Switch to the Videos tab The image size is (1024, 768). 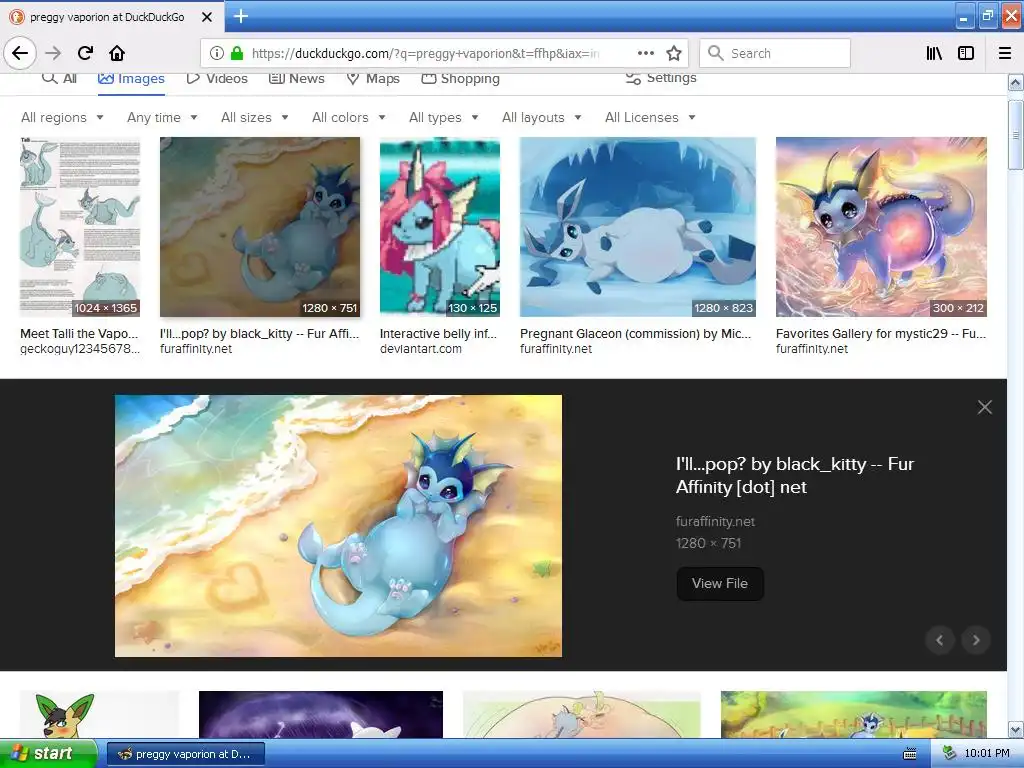click(x=217, y=78)
